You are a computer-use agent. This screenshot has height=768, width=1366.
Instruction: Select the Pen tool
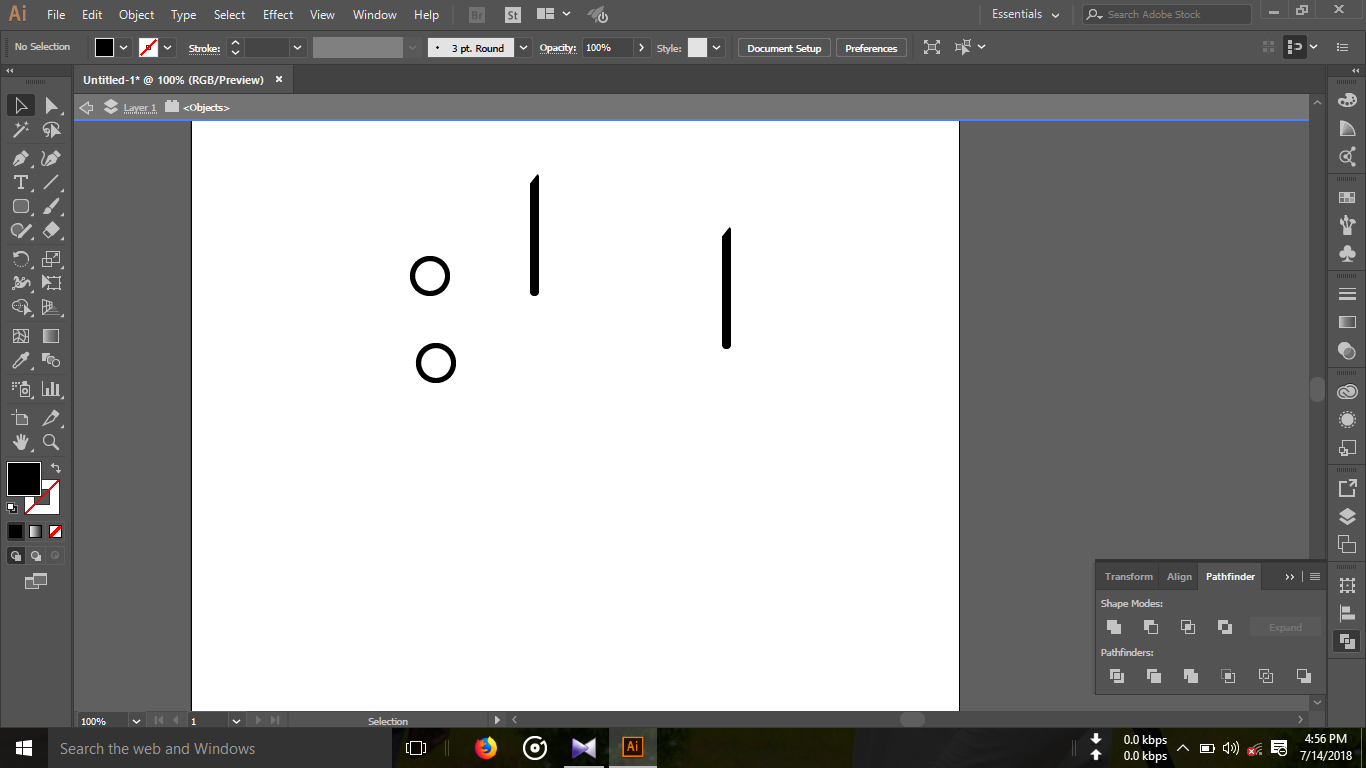click(x=20, y=157)
